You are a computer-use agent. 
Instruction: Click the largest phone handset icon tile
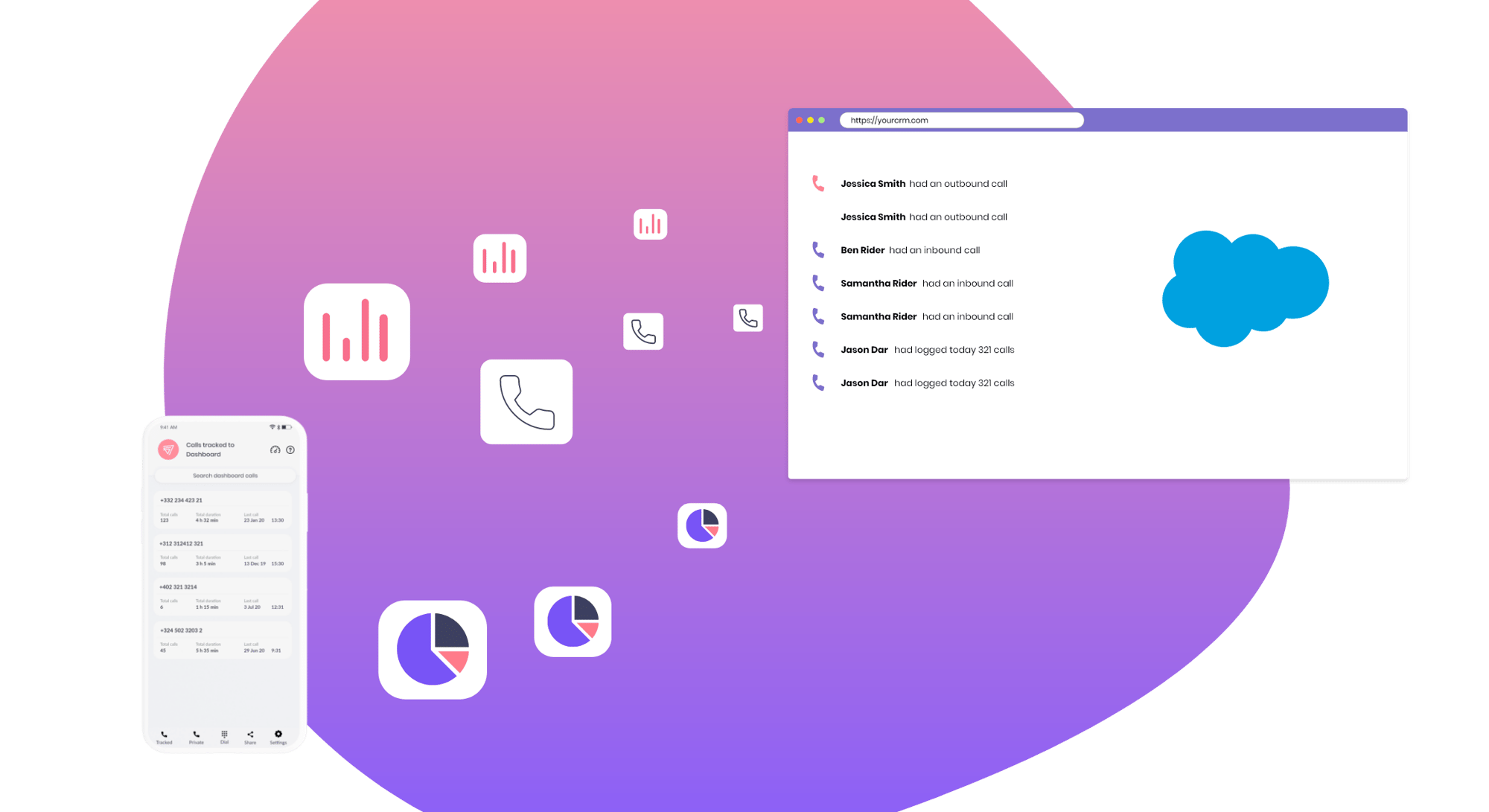pos(526,402)
